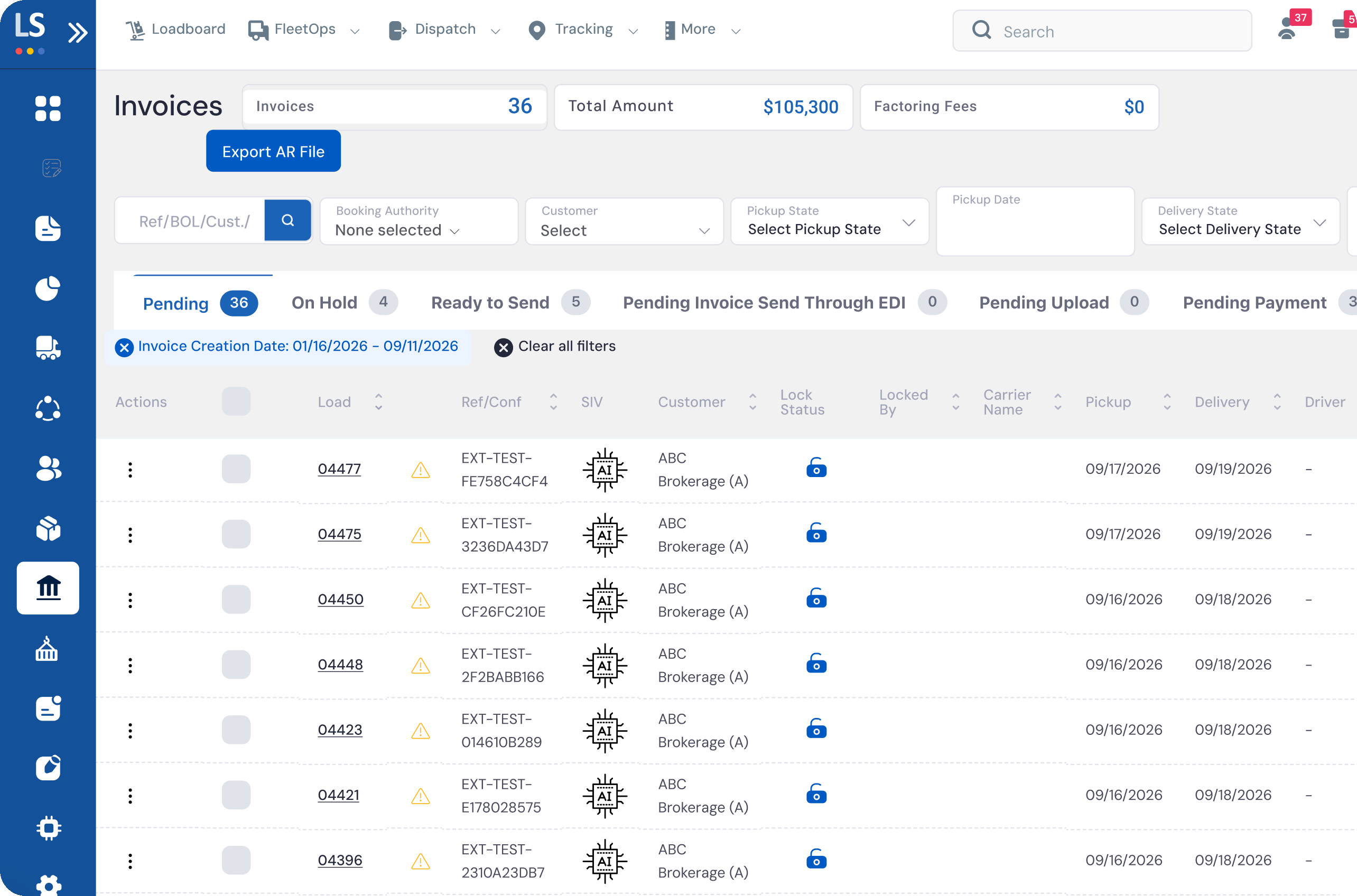Expand the FleetOps menu
Image resolution: width=1357 pixels, height=896 pixels.
coord(304,29)
